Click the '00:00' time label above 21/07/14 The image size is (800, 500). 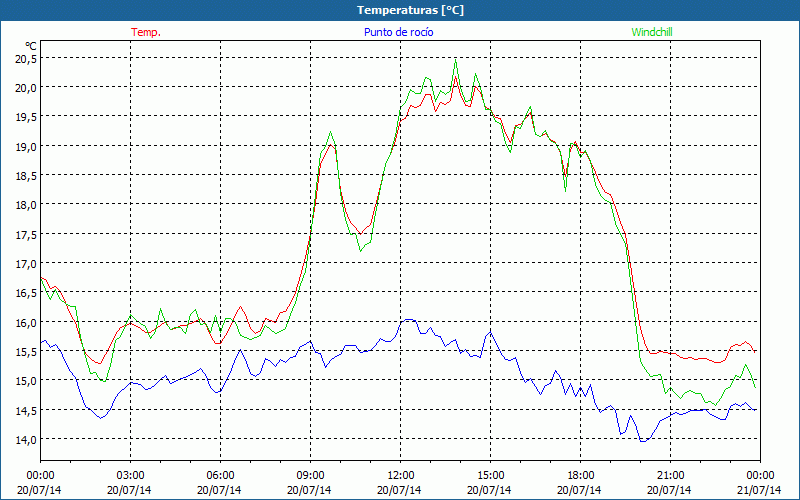(x=760, y=475)
